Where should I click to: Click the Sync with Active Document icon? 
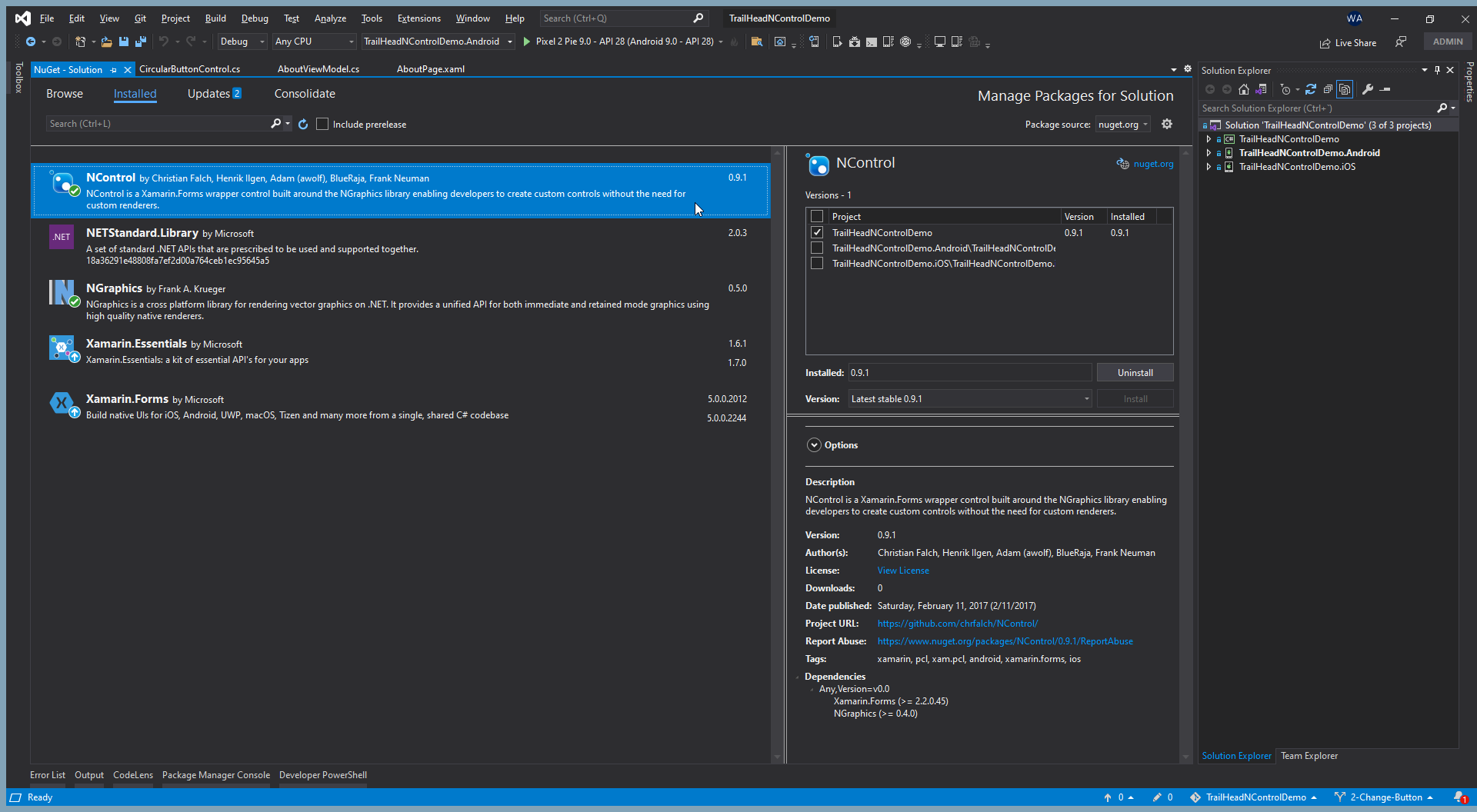pos(1311,89)
